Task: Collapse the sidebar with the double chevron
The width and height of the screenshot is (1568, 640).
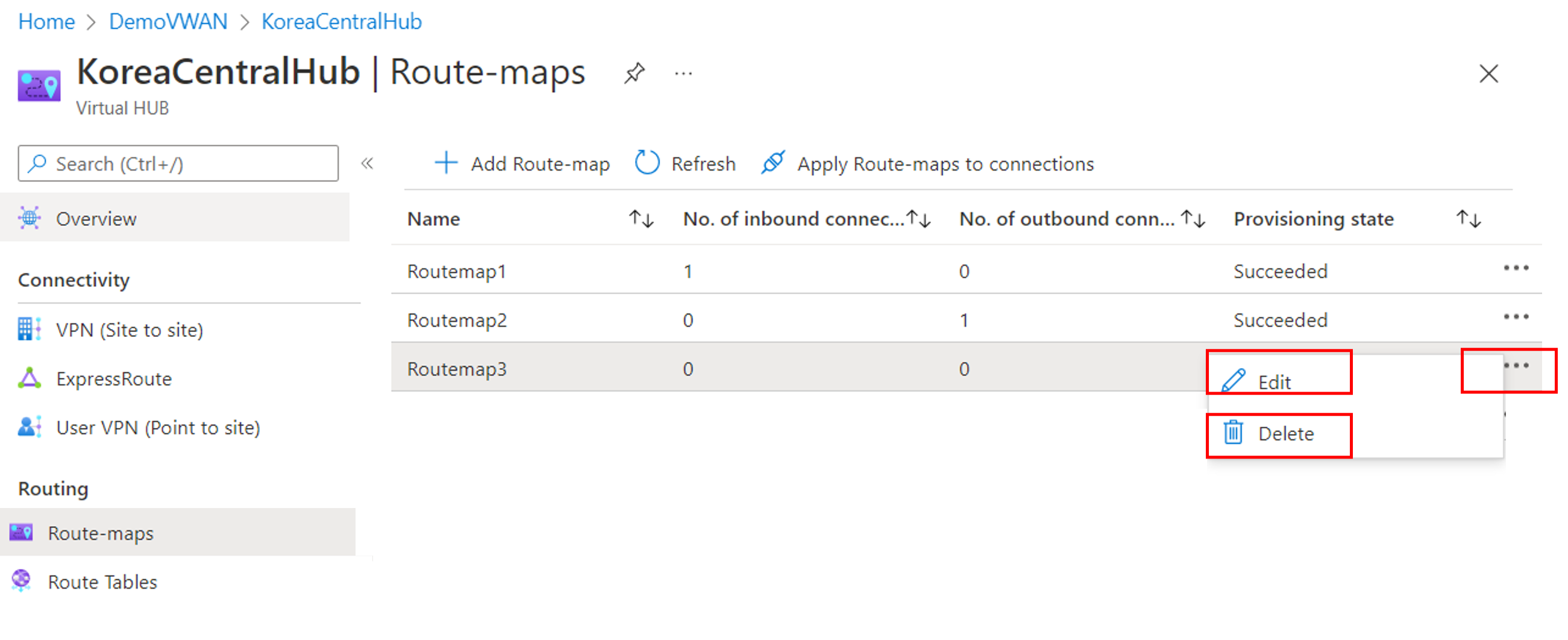Action: tap(367, 163)
